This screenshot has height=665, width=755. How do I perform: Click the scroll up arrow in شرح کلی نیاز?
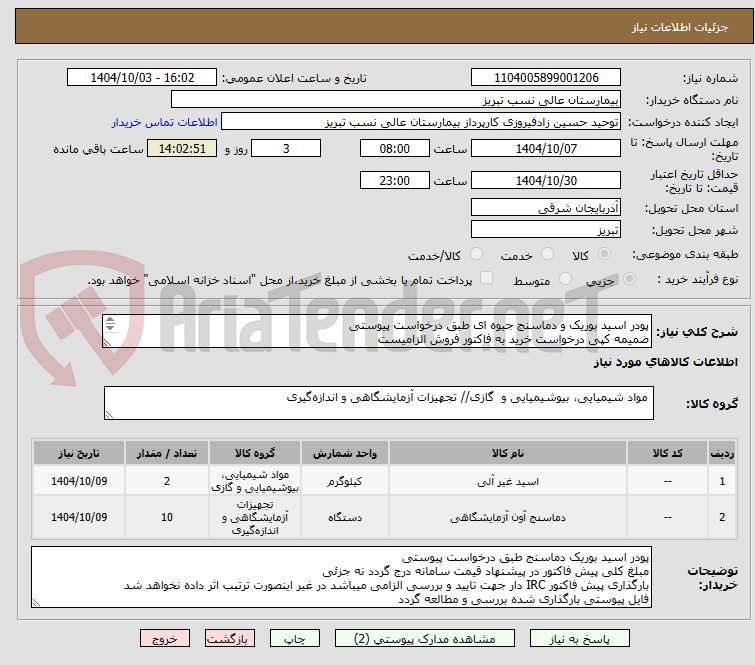tap(110, 320)
